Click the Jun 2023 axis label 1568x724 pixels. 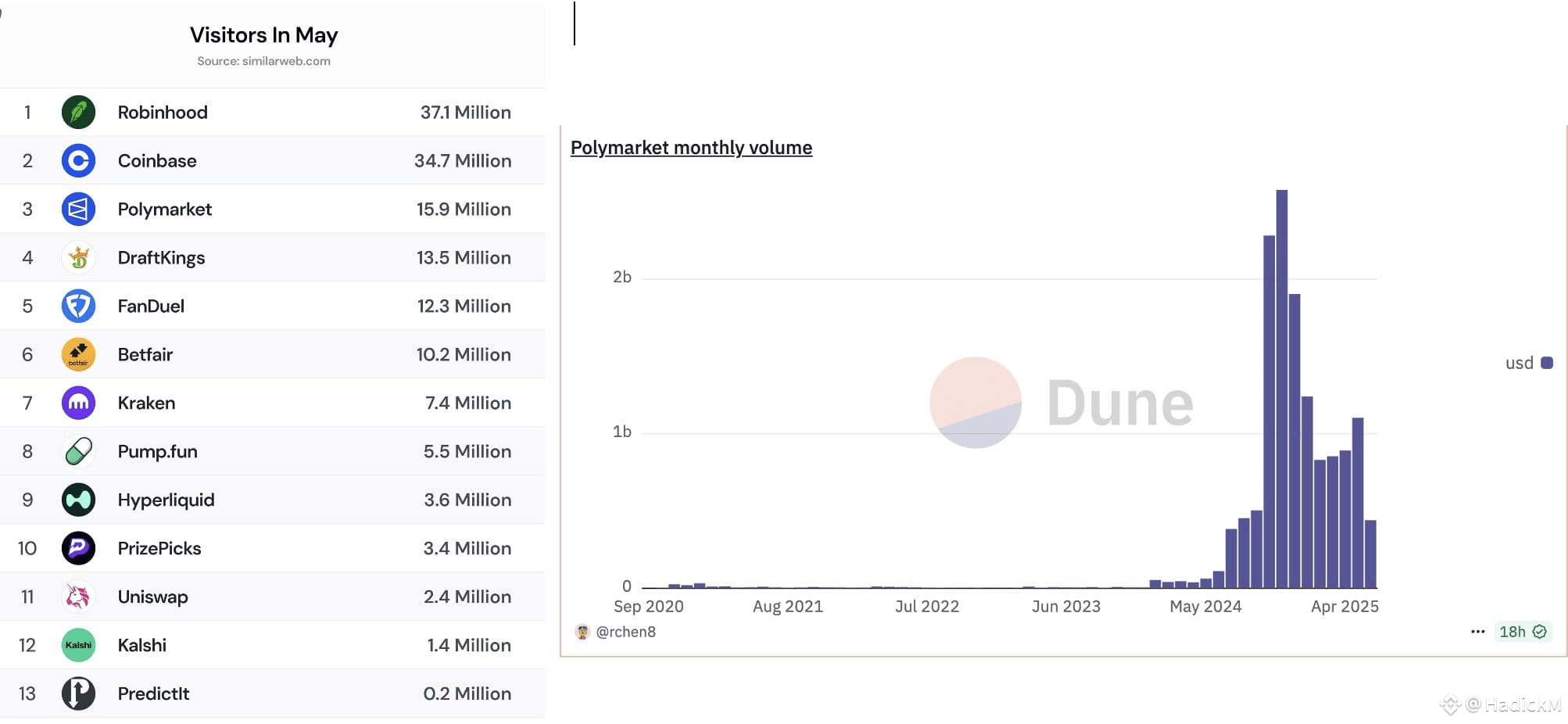click(x=1066, y=607)
